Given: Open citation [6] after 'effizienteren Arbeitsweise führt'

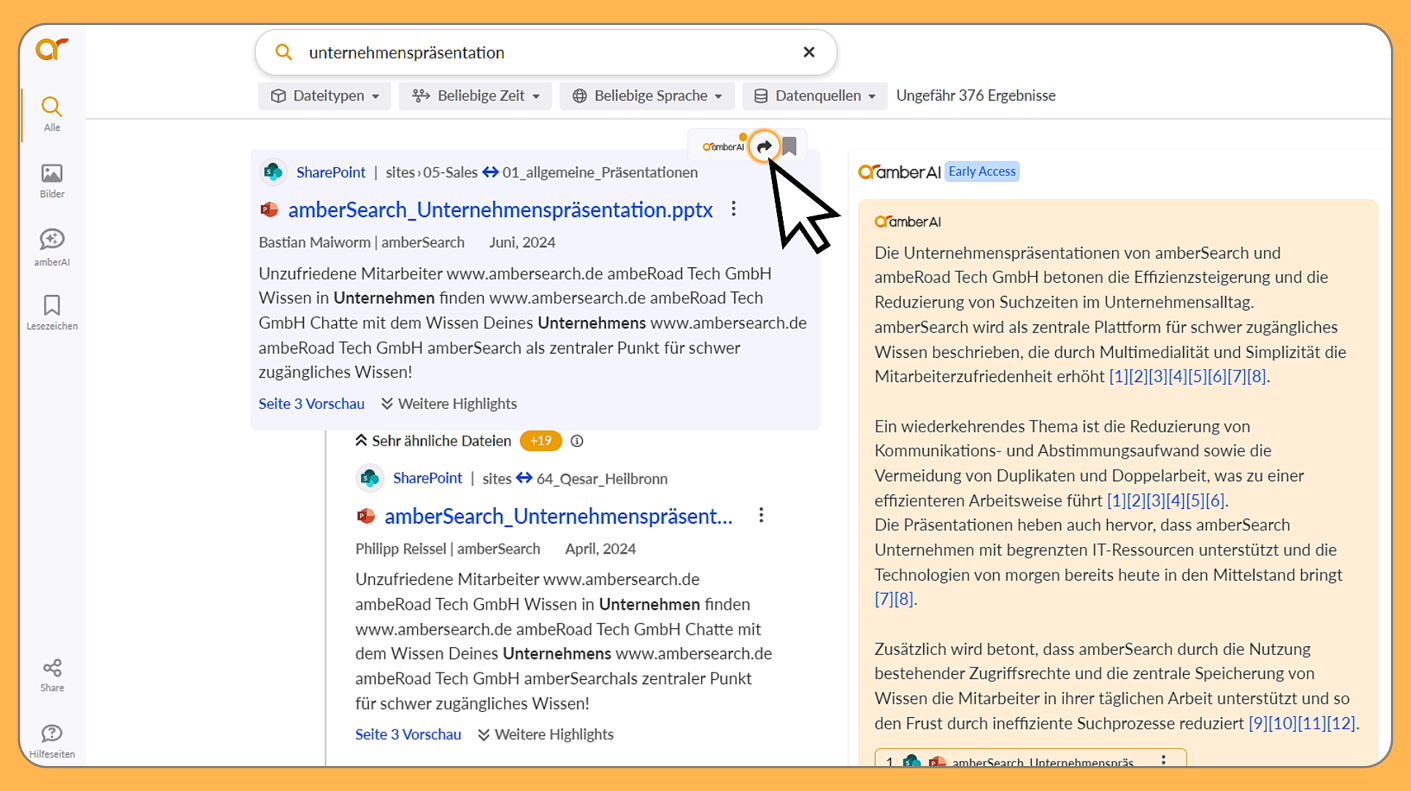Looking at the screenshot, I should click(1215, 500).
